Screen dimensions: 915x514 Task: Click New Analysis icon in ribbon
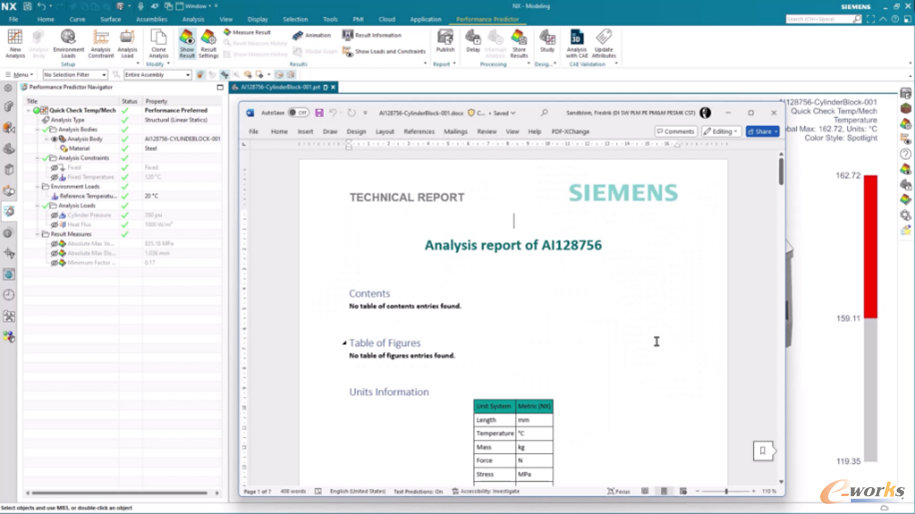click(15, 43)
